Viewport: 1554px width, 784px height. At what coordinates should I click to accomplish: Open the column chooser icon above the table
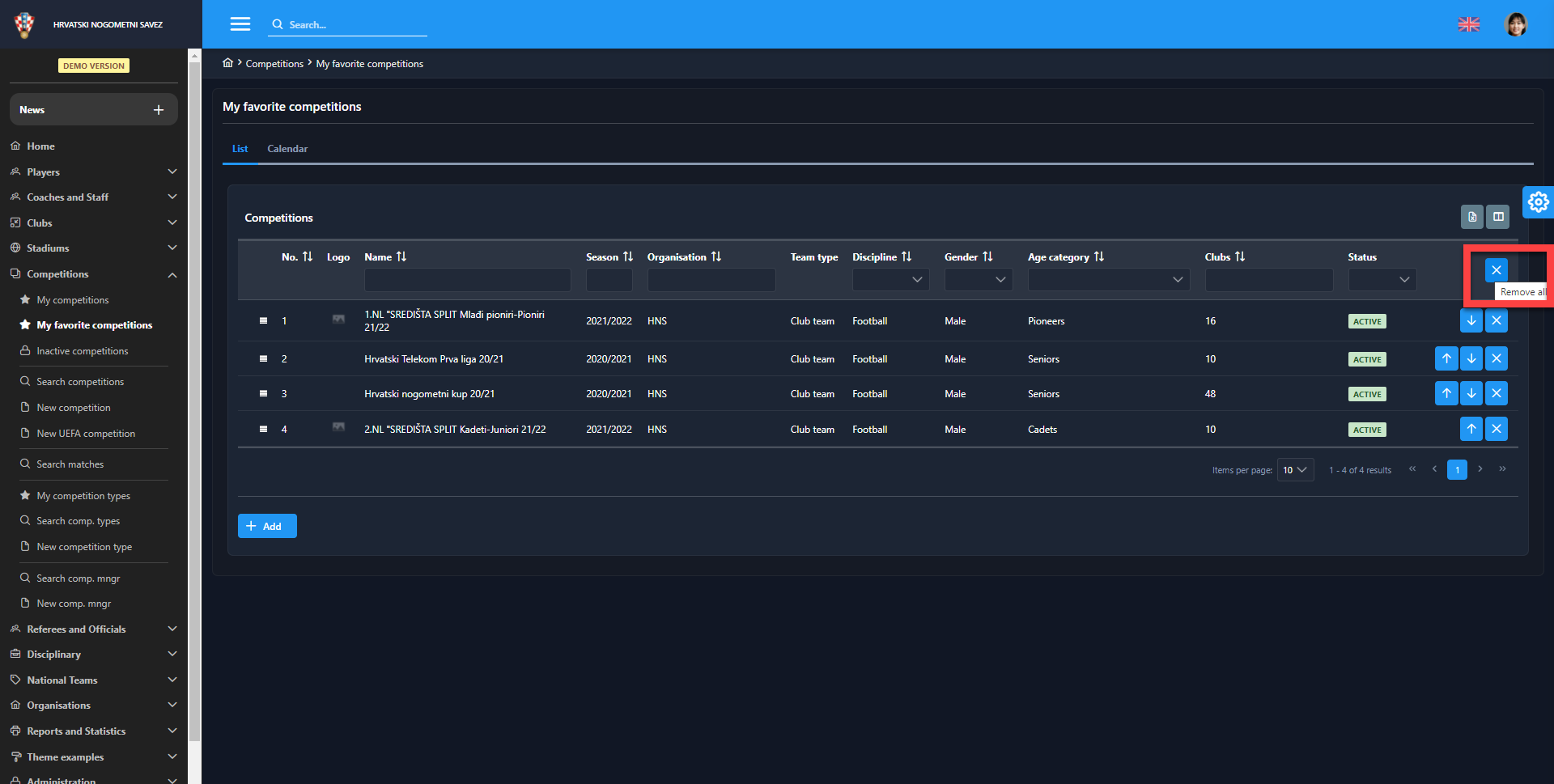pos(1498,217)
